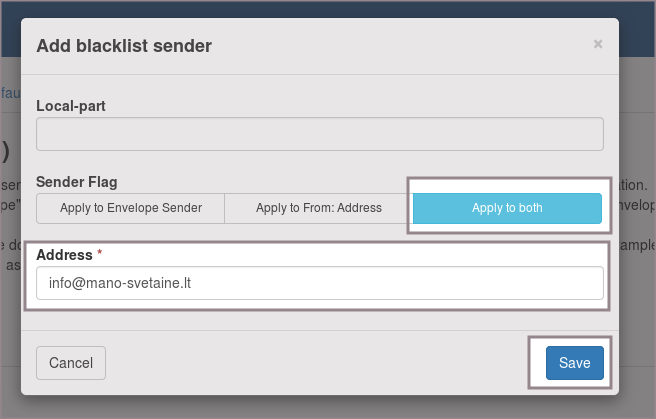Close the Add blacklist sender dialog
This screenshot has width=656, height=419.
click(x=598, y=44)
